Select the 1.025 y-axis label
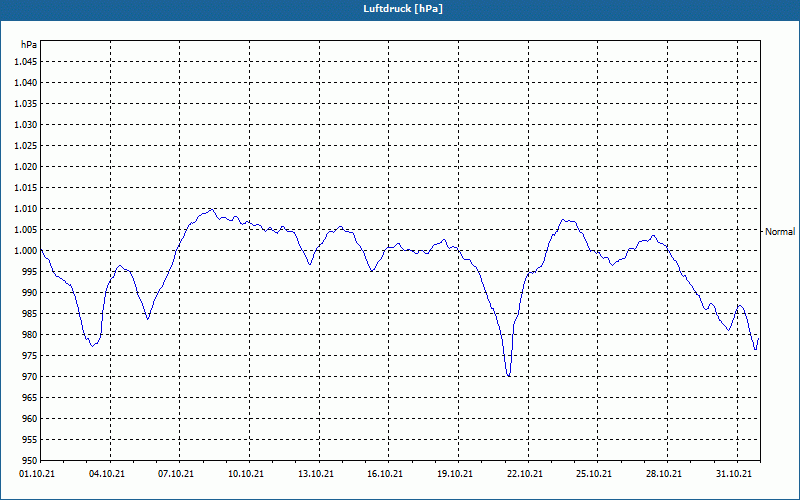This screenshot has height=500, width=800. click(27, 145)
